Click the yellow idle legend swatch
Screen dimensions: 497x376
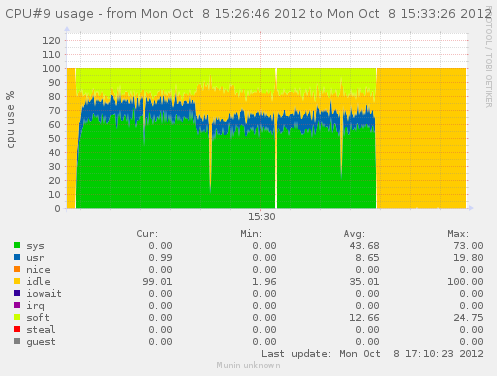[x=17, y=281]
